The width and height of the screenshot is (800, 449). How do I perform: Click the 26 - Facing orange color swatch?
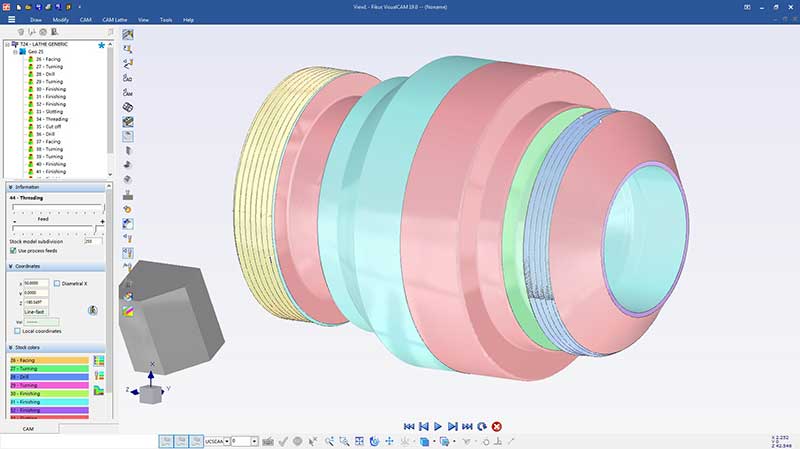point(48,359)
